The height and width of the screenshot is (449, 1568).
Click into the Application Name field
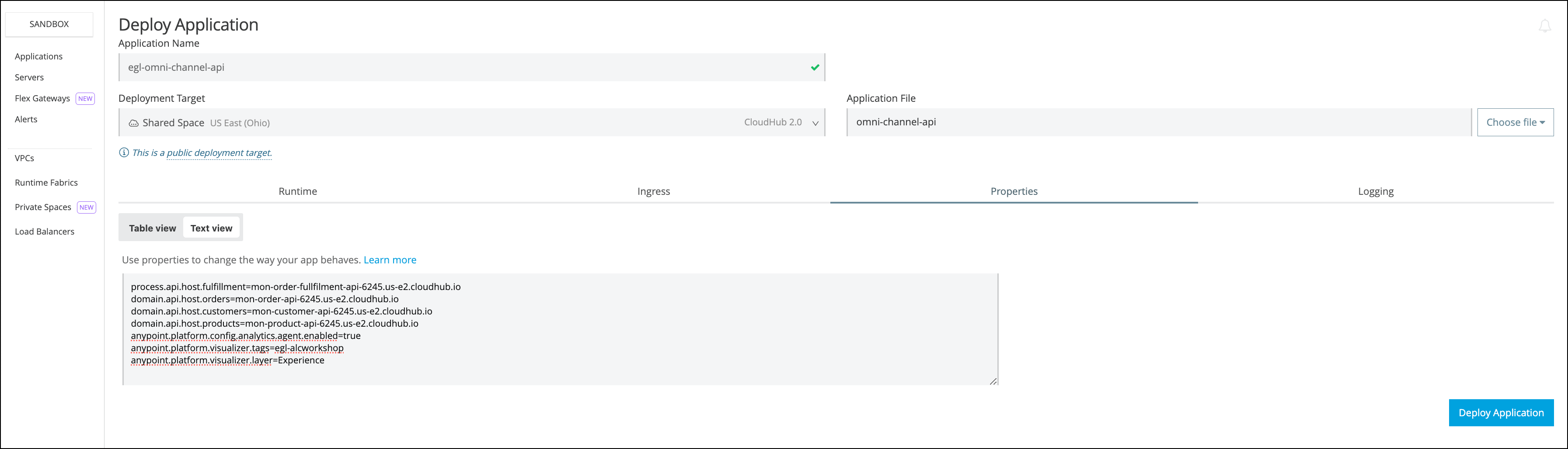pyautogui.click(x=463, y=68)
